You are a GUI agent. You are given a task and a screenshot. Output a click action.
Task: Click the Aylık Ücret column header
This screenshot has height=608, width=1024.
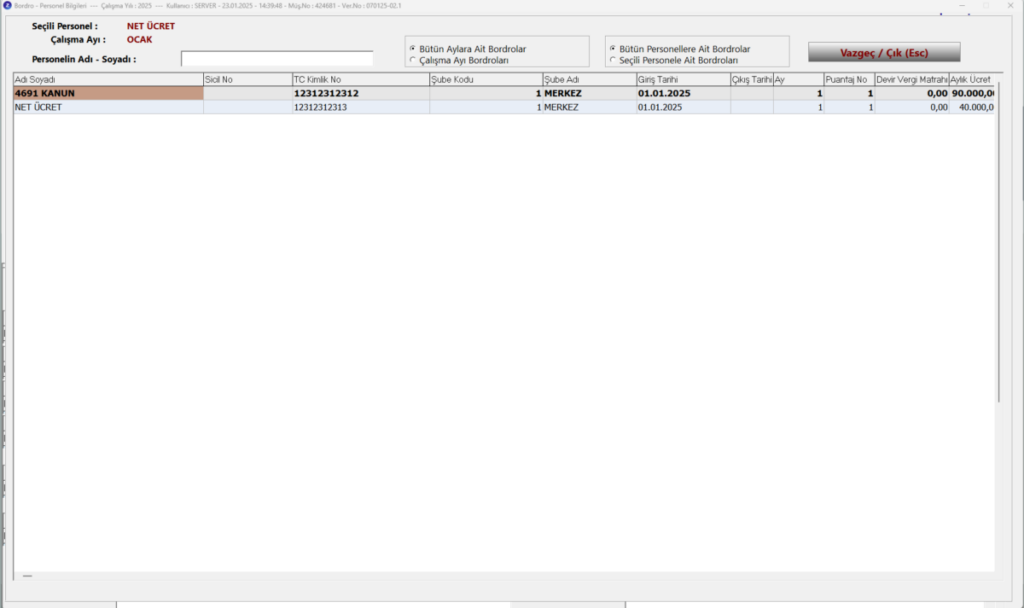(971, 80)
